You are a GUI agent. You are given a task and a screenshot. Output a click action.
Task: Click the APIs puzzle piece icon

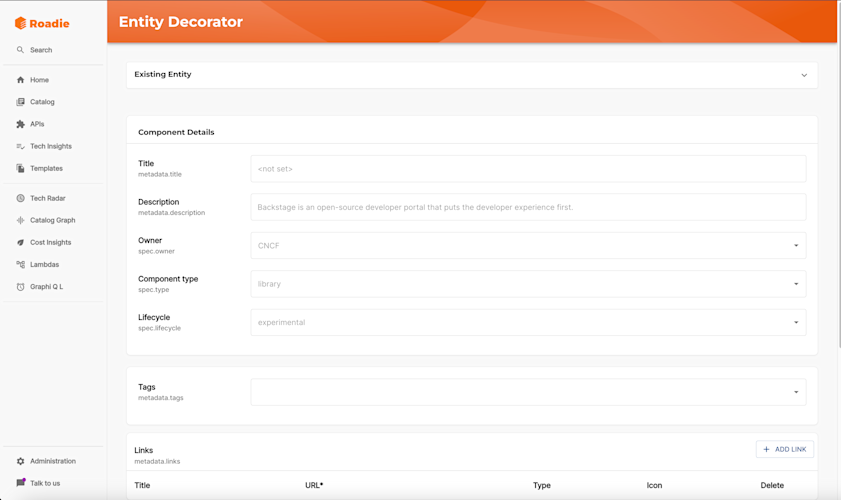[x=20, y=124]
